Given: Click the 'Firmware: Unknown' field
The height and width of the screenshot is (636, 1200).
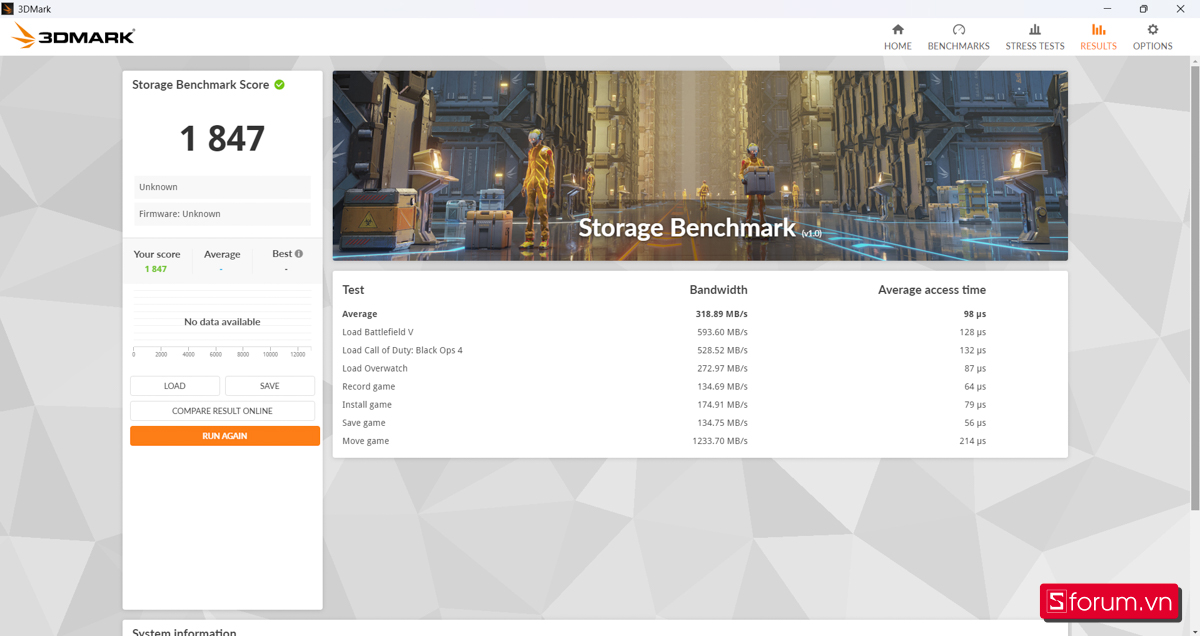Looking at the screenshot, I should pos(222,214).
